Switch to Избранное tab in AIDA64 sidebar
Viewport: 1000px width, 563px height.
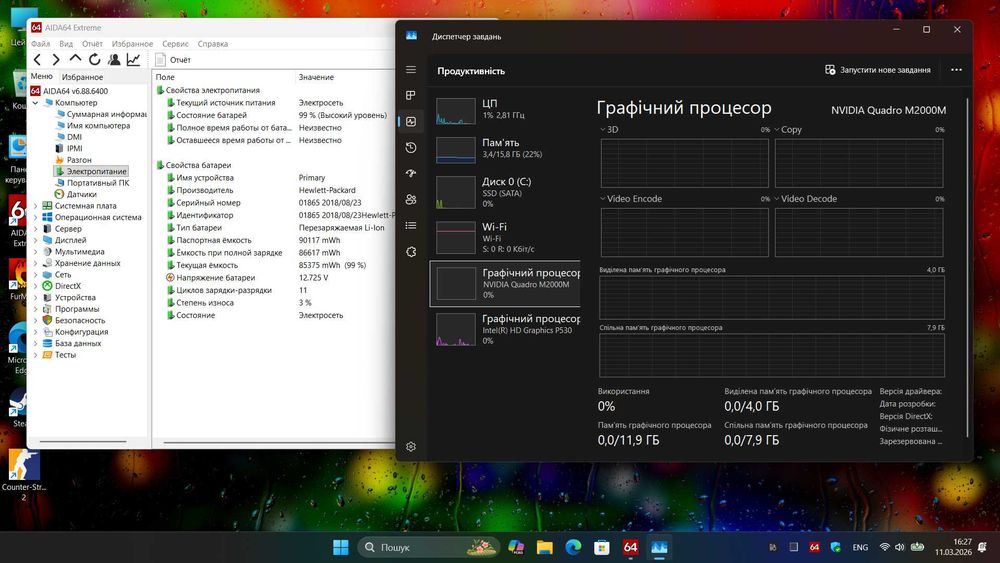(x=82, y=77)
